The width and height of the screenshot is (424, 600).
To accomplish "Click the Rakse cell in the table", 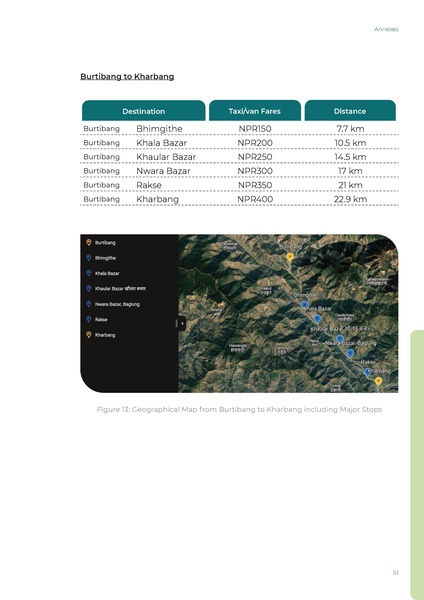I will (149, 185).
